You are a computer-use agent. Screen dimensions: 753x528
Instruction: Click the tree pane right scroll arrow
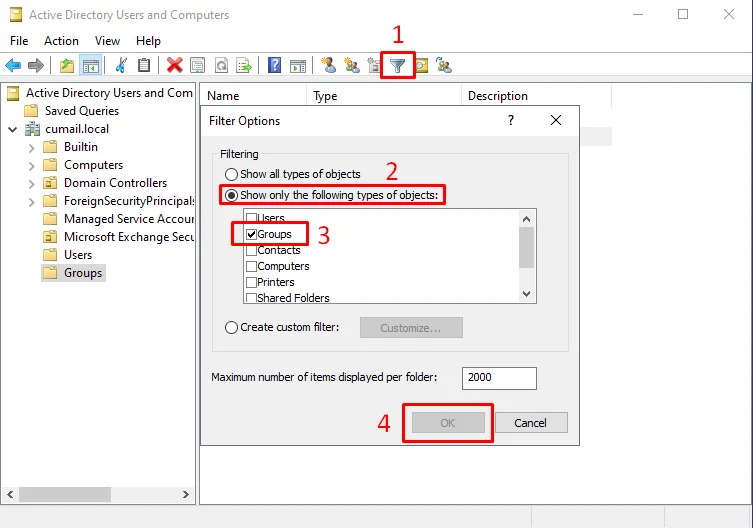(x=186, y=494)
